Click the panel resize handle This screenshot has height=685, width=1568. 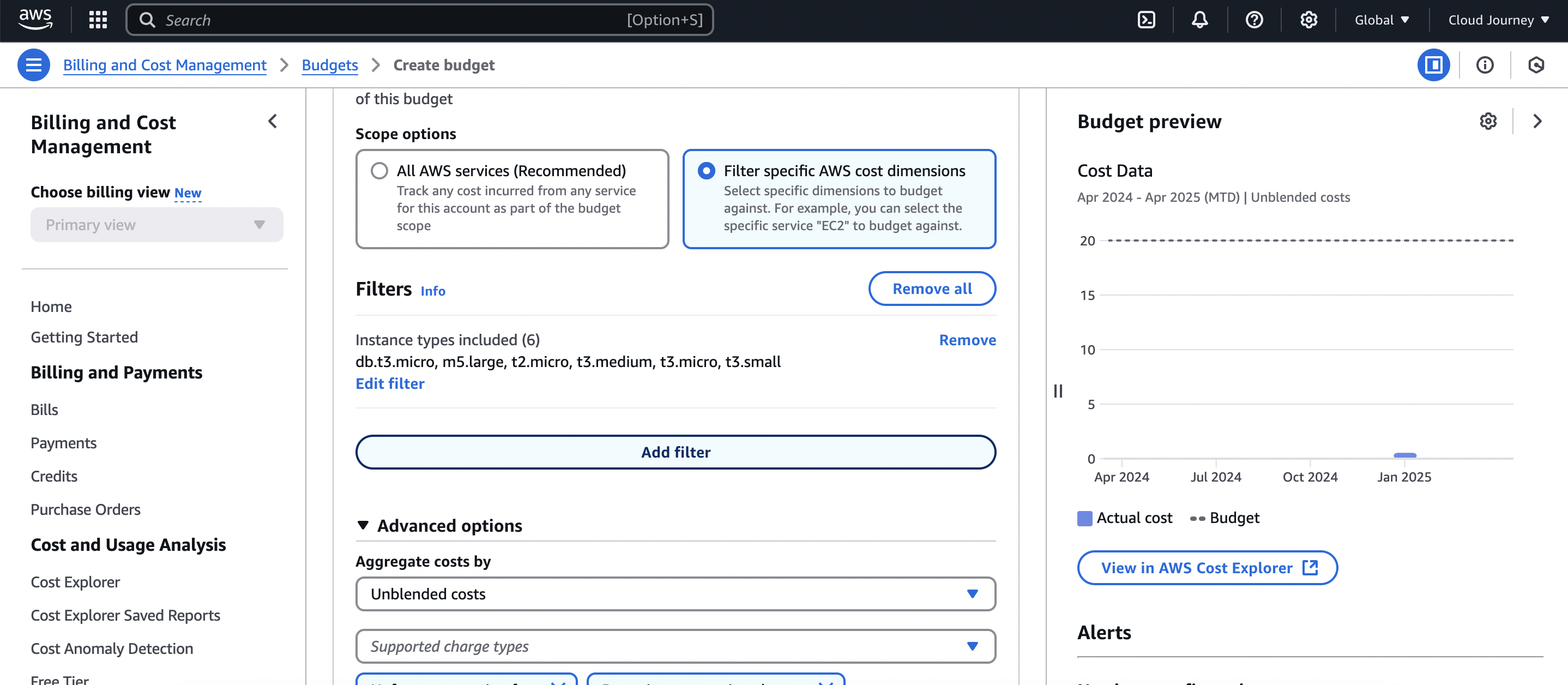[x=1058, y=391]
